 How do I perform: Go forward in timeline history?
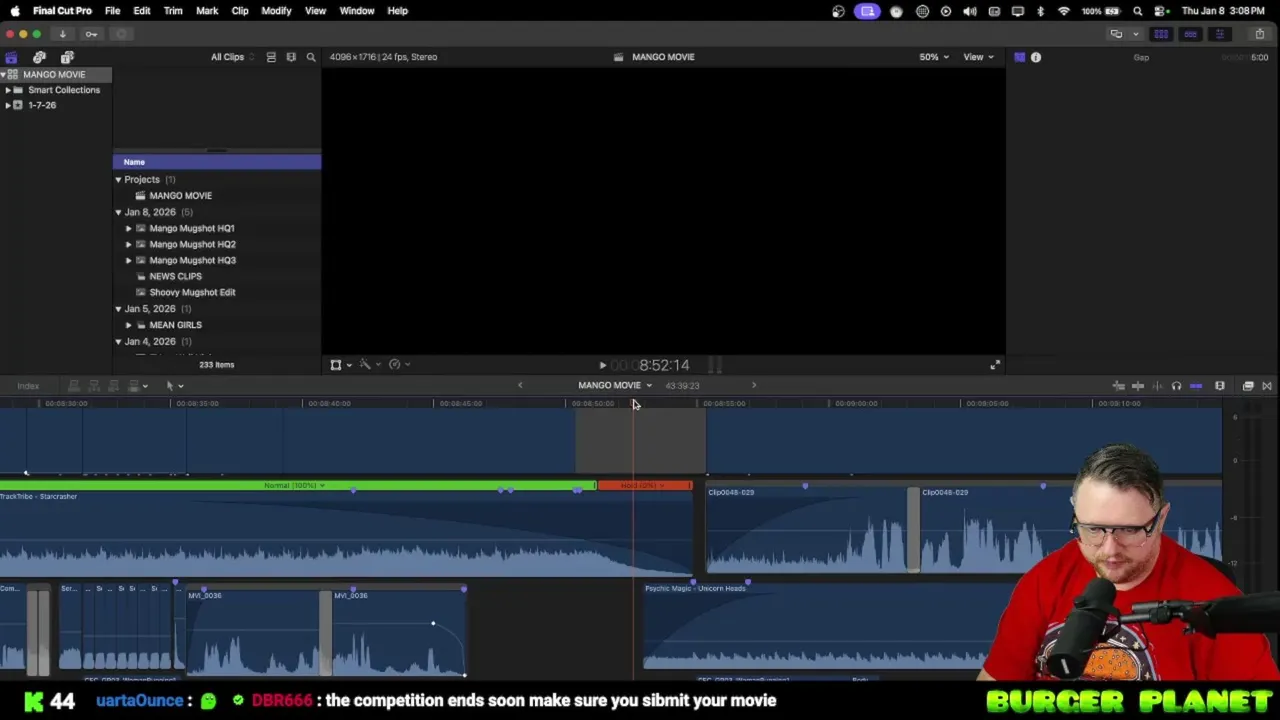pyautogui.click(x=754, y=385)
